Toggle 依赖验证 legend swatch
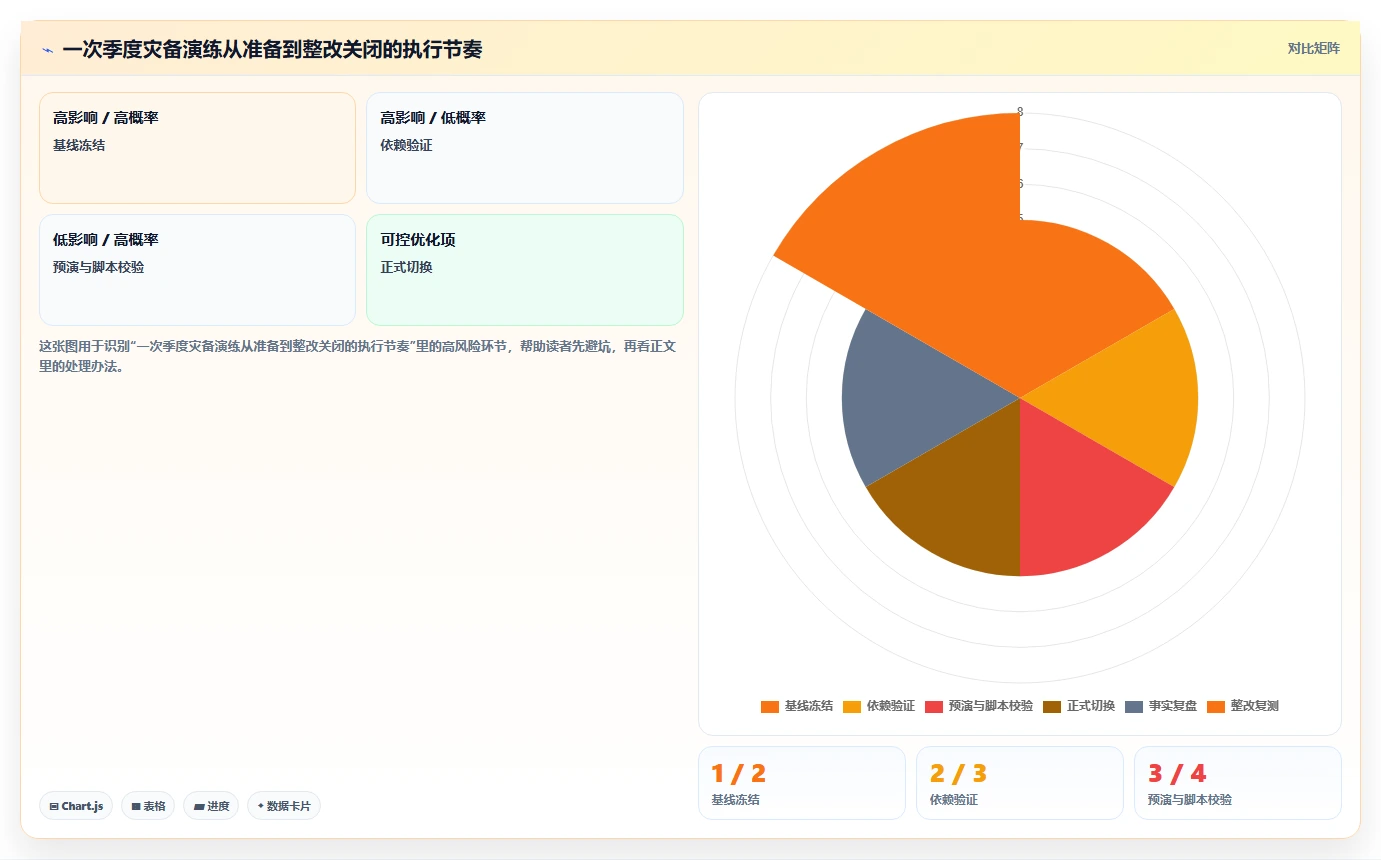 852,706
